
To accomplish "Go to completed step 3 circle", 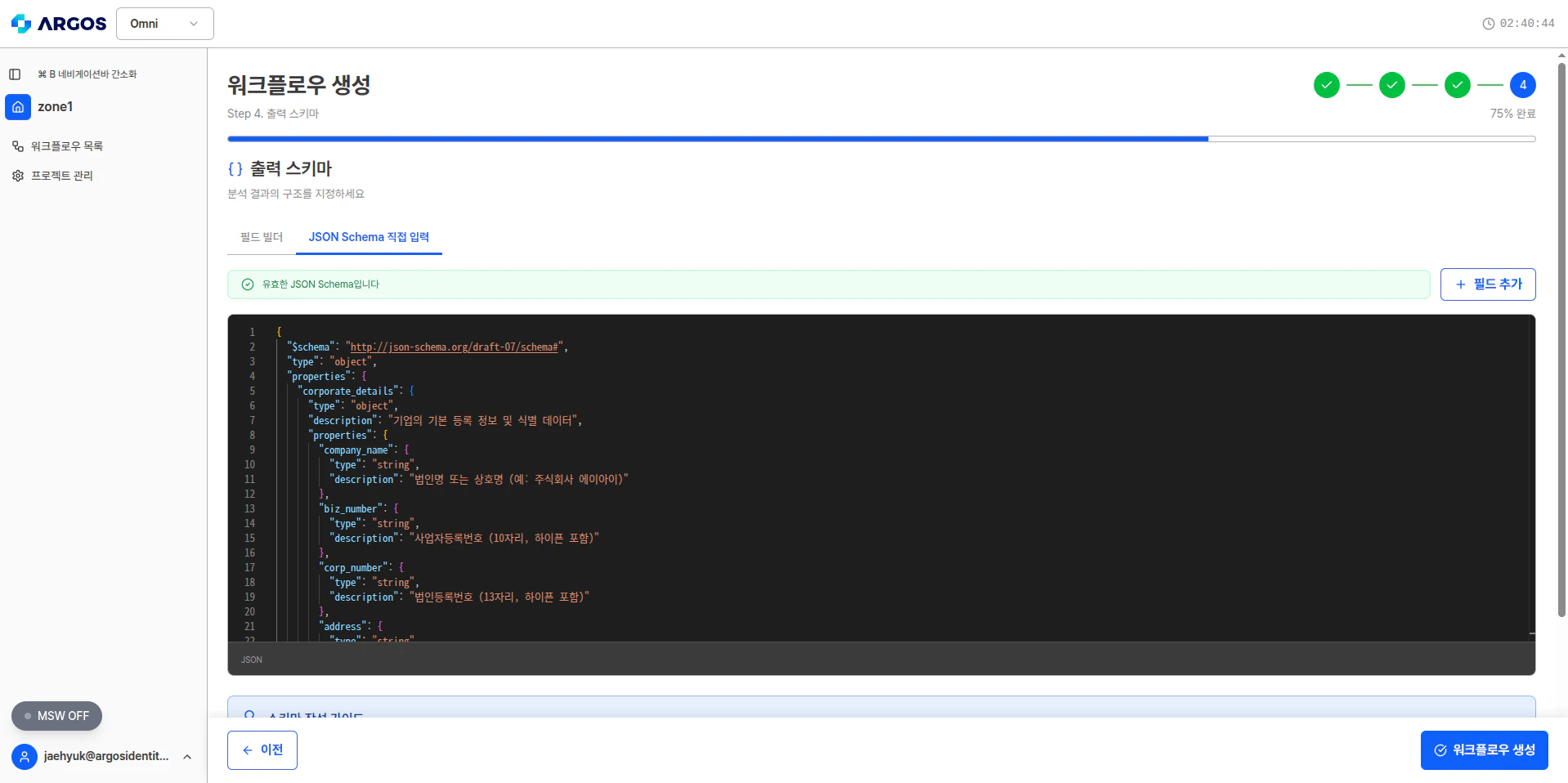I will 1458,85.
